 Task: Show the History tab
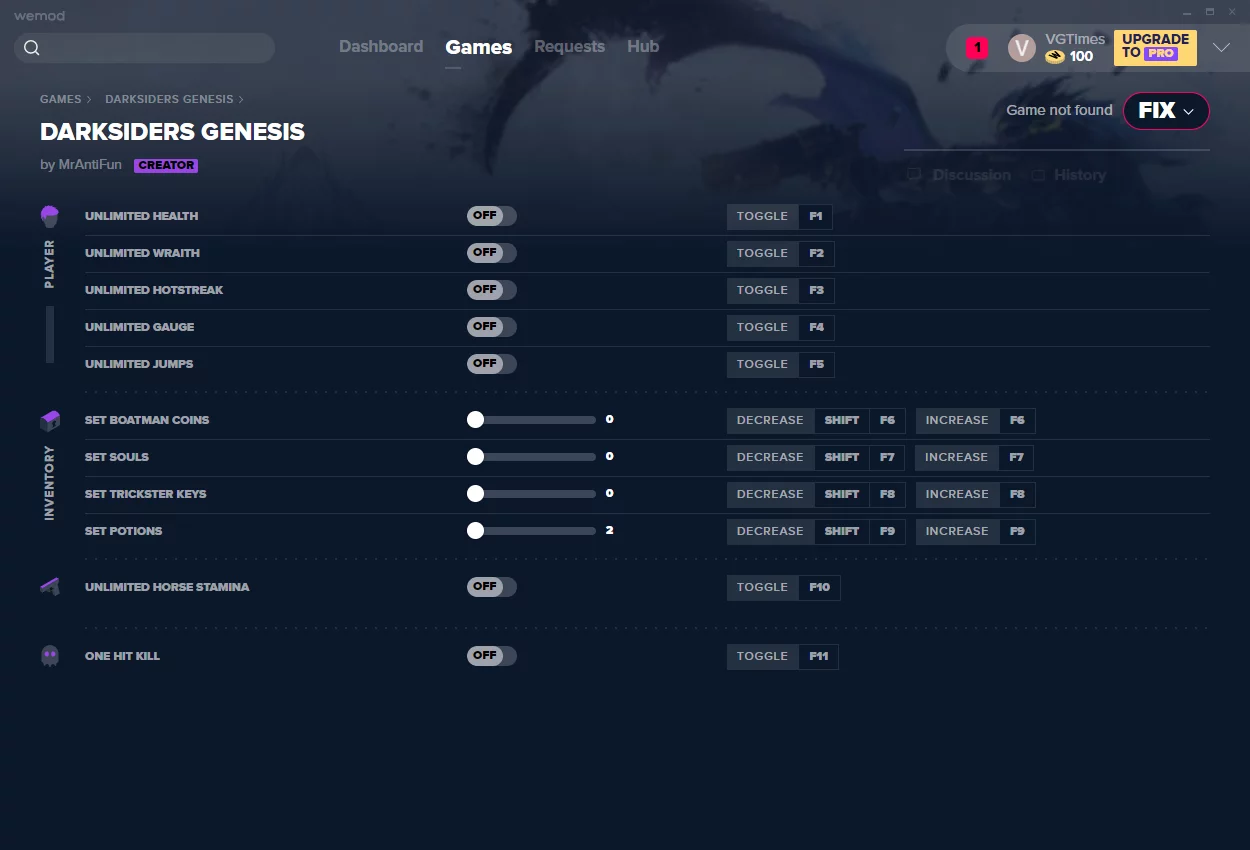tap(1068, 175)
